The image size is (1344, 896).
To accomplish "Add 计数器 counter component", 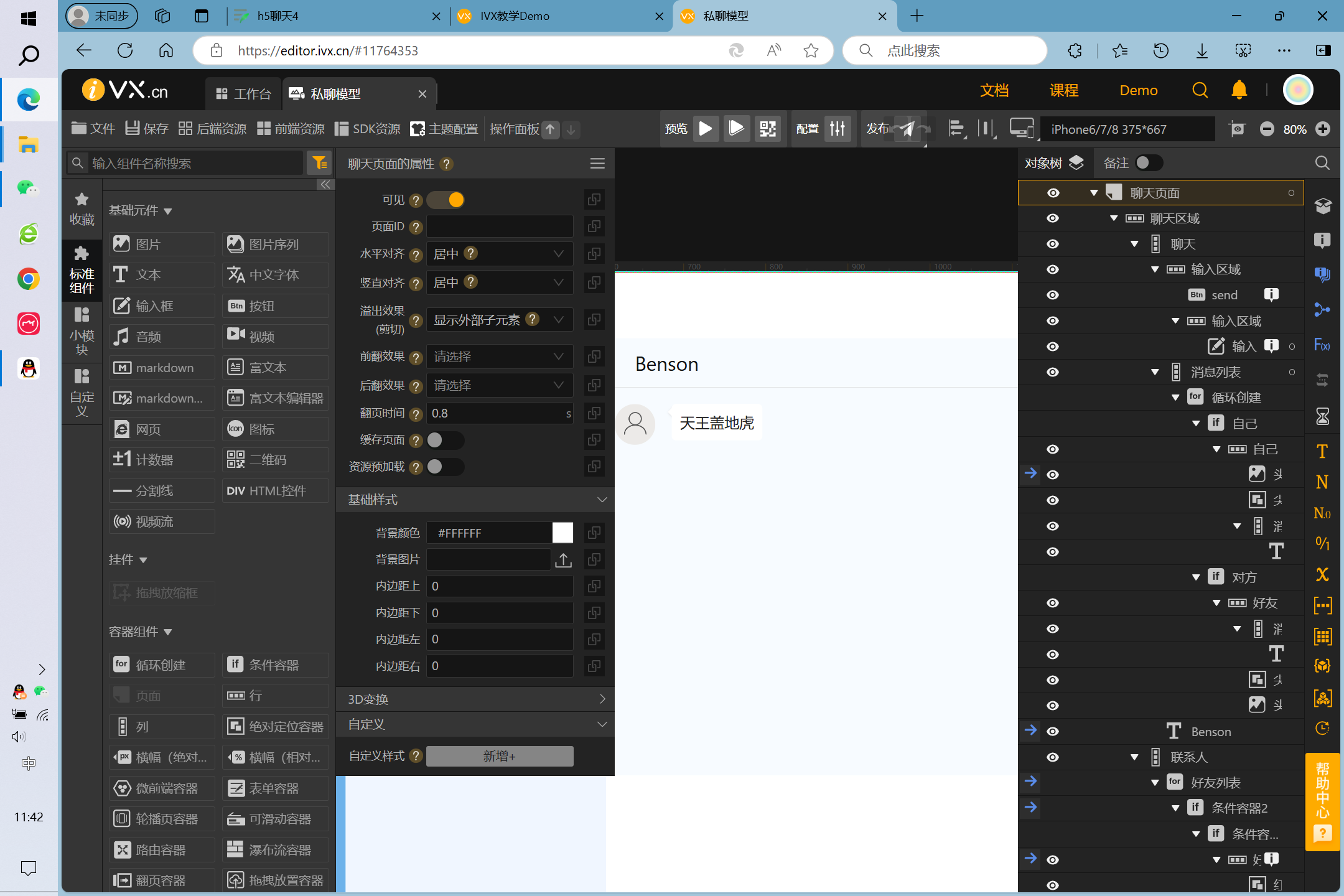I will (162, 460).
